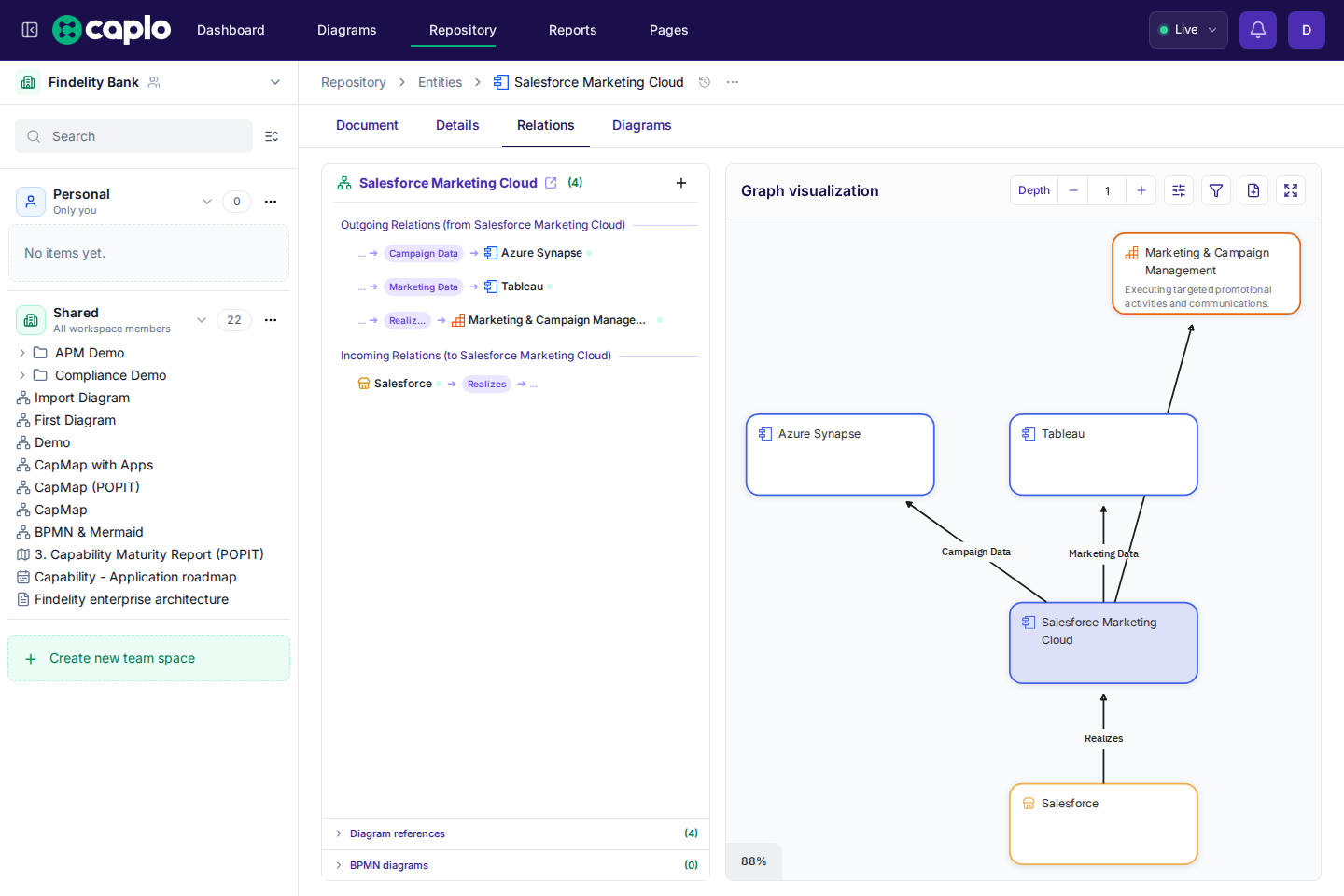Open Shared space more options
1344x896 pixels.
271,320
